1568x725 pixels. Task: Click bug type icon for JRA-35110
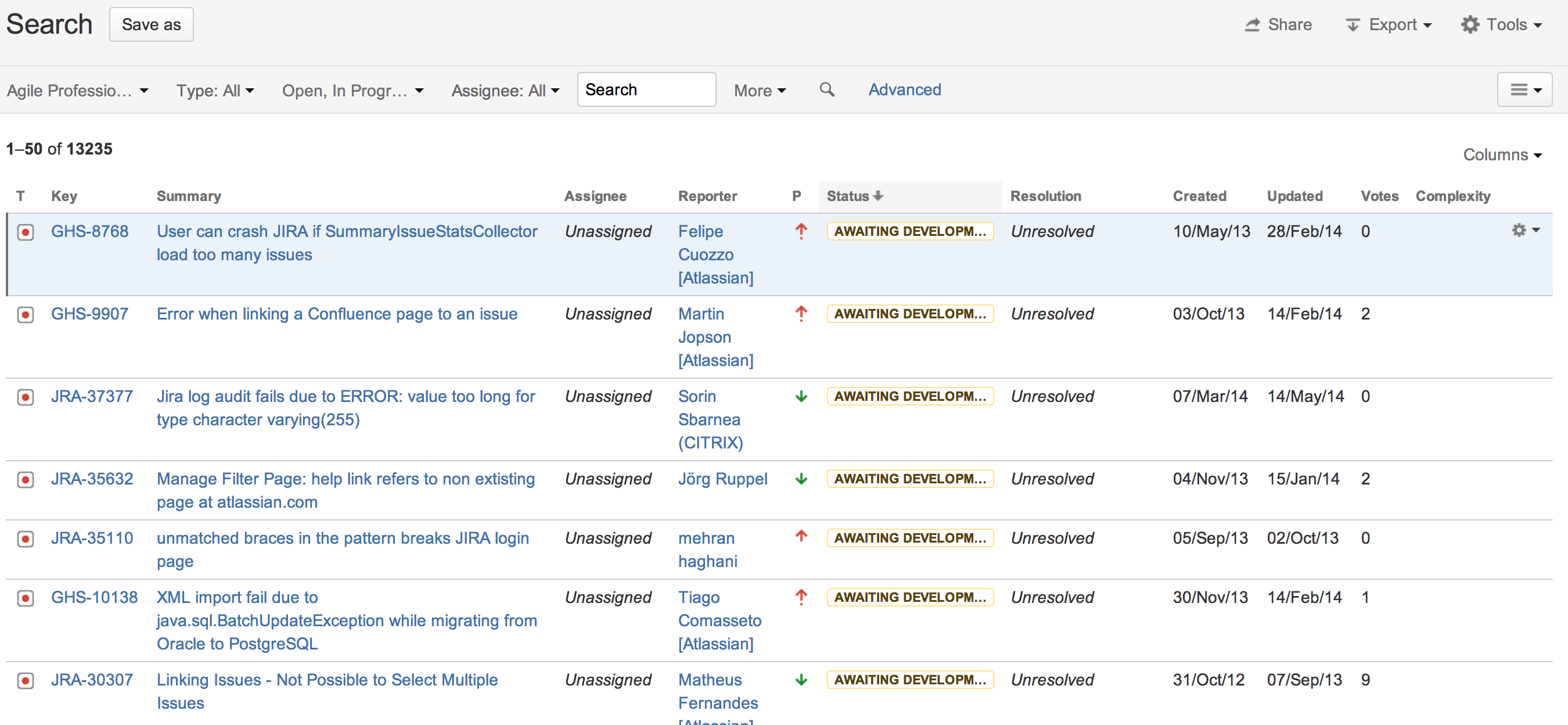26,539
